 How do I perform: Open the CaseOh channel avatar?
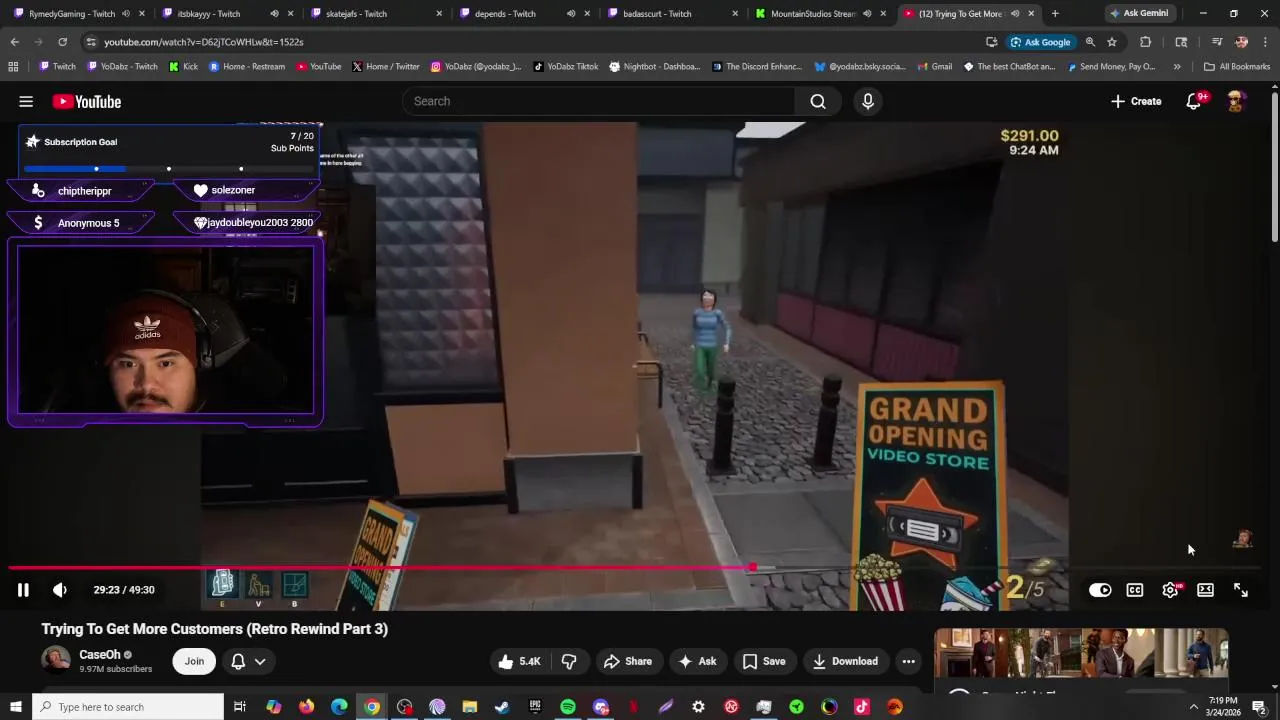56,660
